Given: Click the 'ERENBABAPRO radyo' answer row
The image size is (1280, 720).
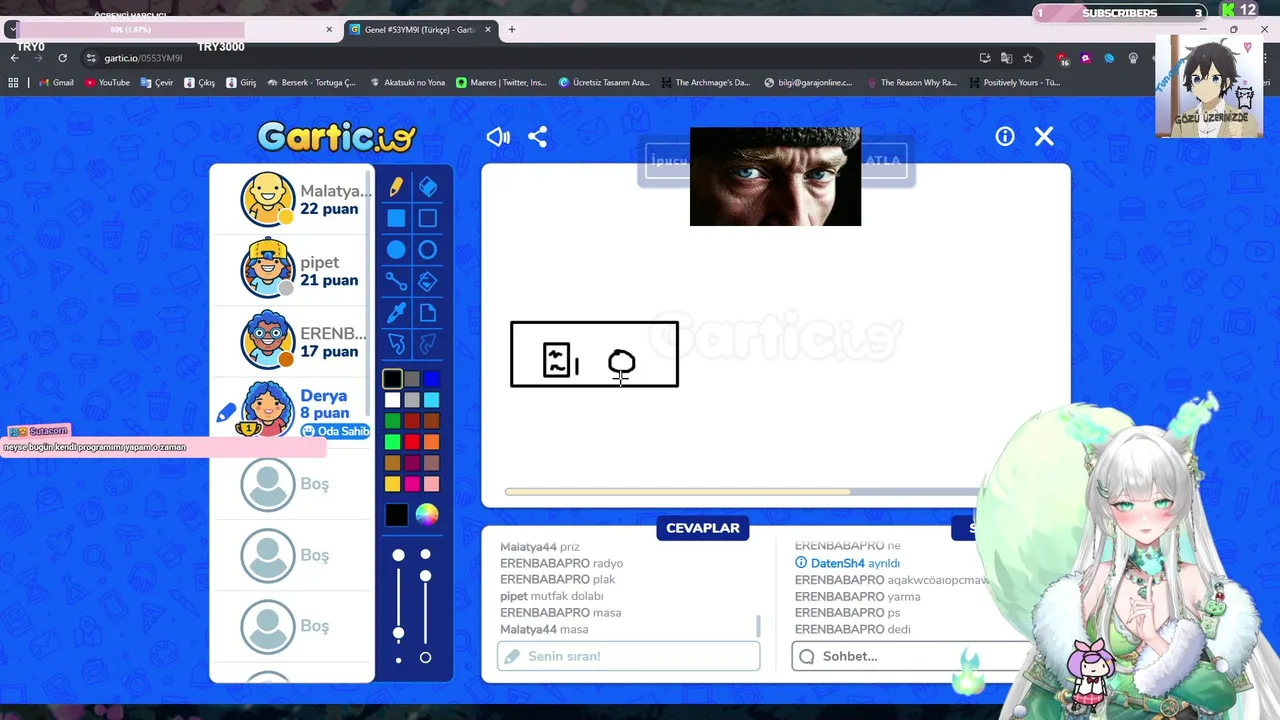Looking at the screenshot, I should (562, 563).
